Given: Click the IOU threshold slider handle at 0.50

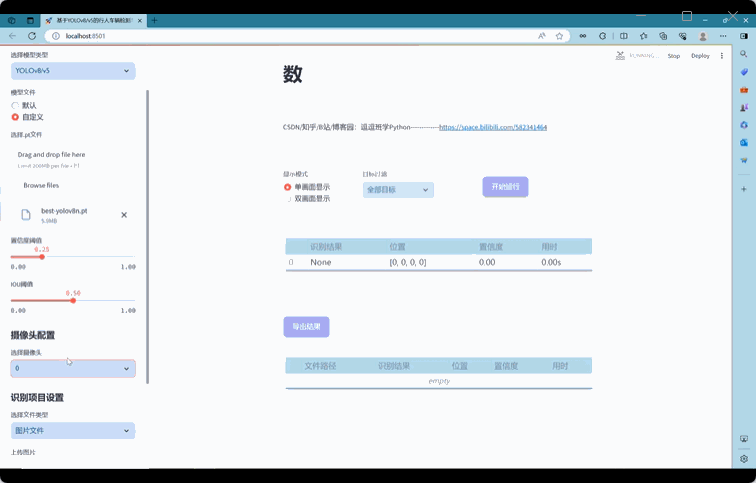Looking at the screenshot, I should pos(73,301).
